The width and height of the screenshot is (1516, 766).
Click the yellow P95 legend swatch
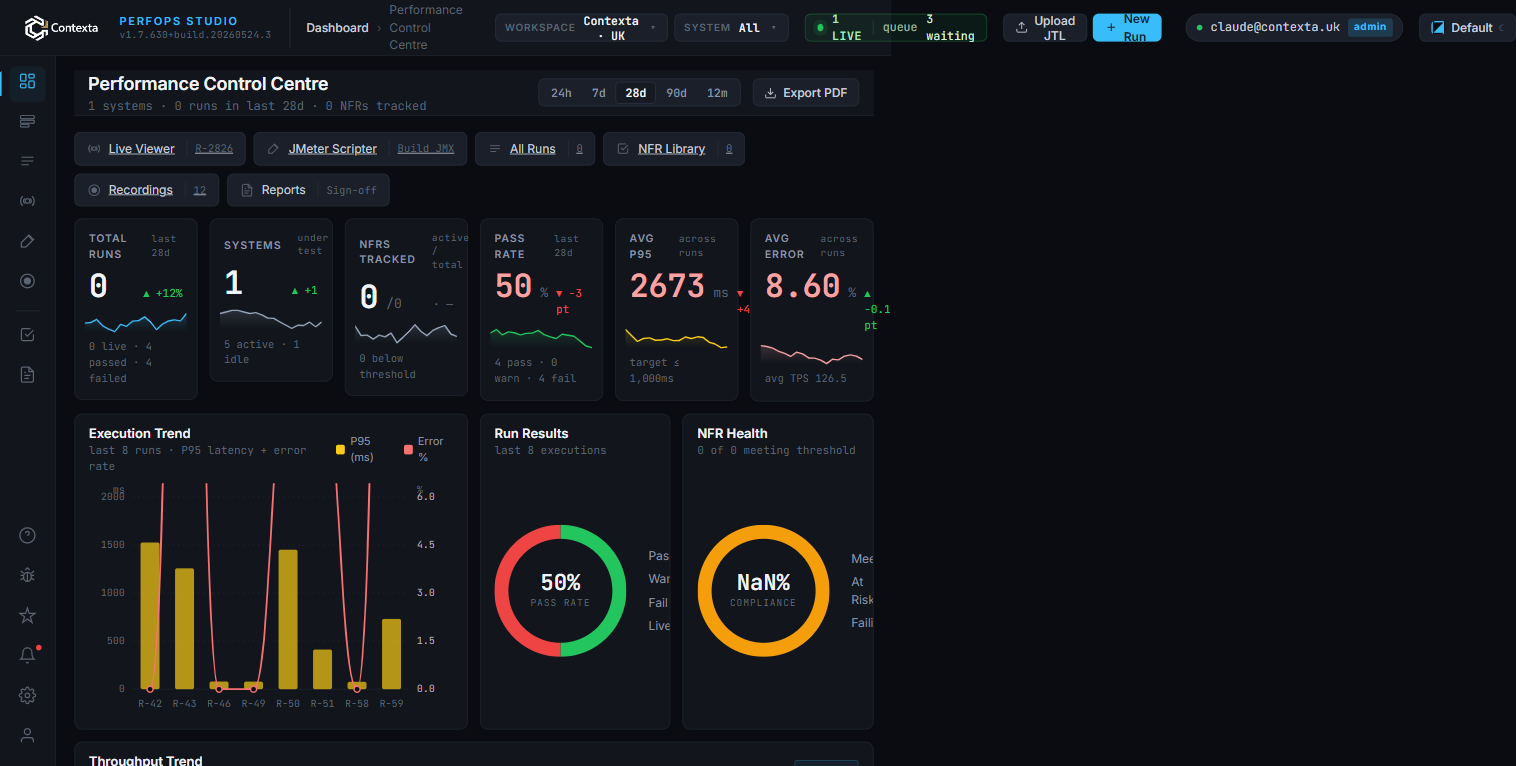click(341, 450)
